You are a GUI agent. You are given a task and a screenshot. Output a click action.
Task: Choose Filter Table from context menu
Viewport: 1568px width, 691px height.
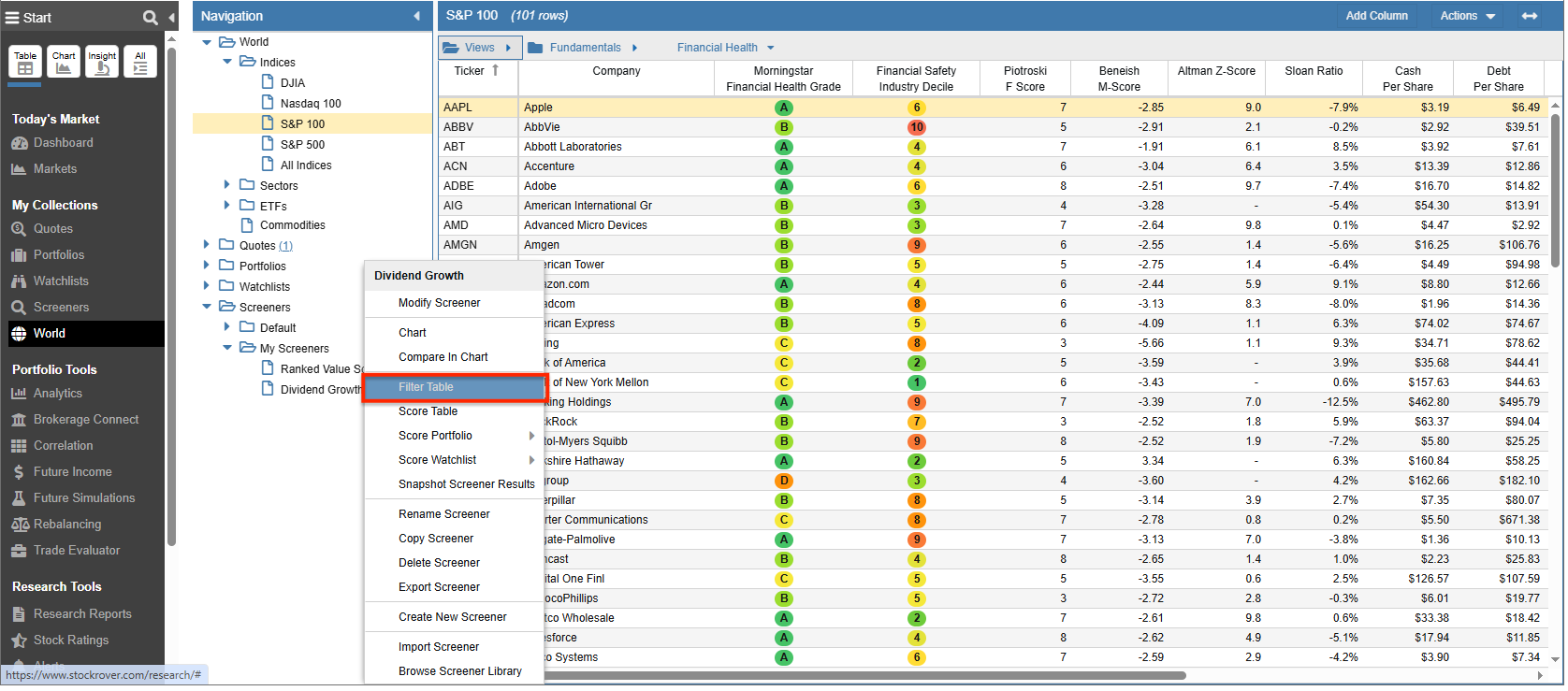(454, 387)
